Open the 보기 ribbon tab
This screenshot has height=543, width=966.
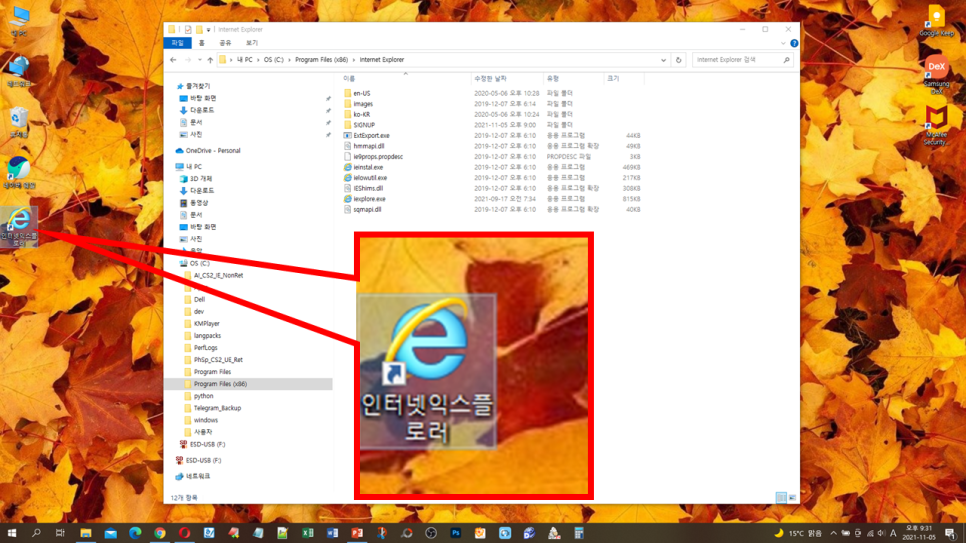252,43
